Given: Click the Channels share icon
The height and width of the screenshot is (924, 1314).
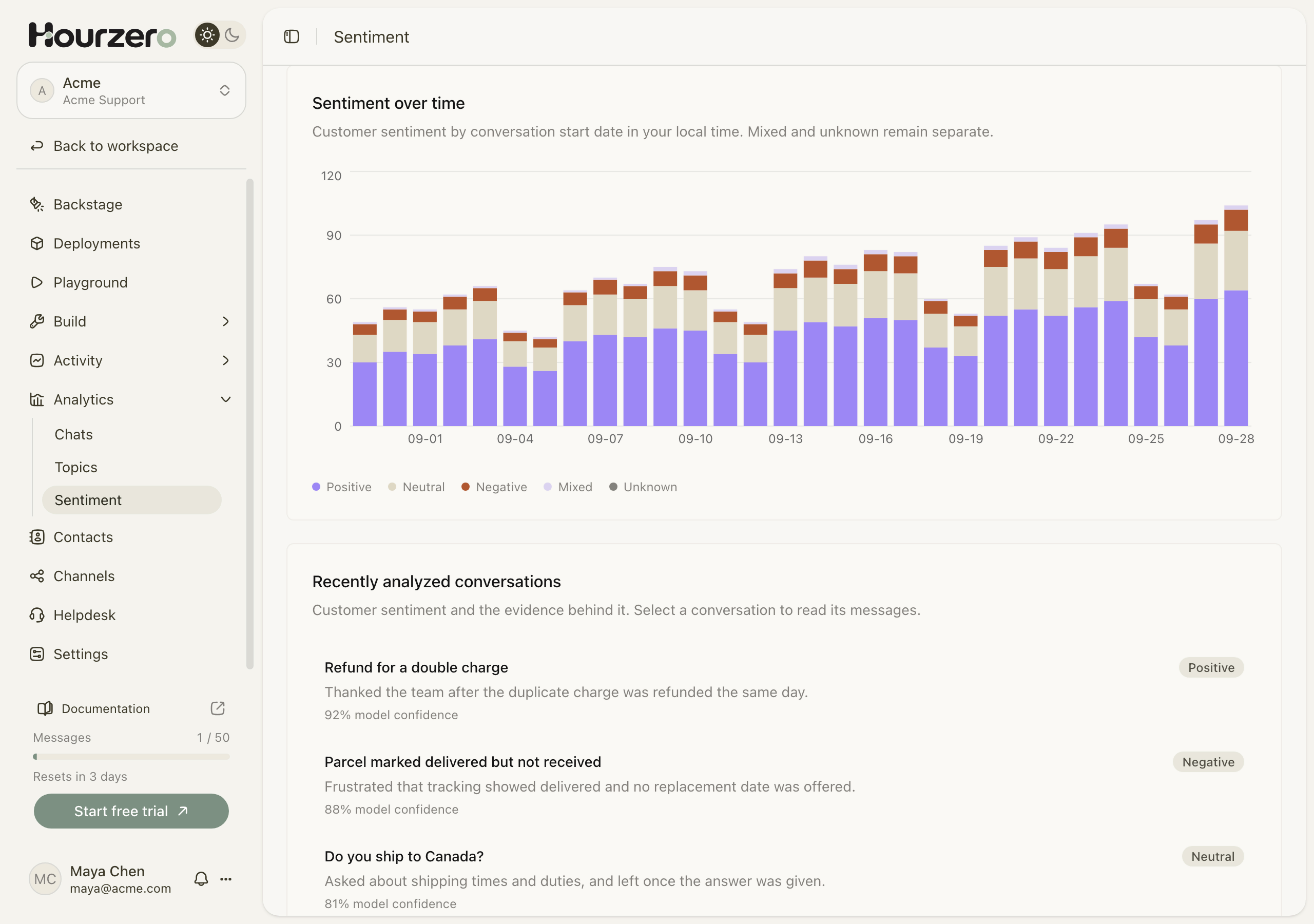Looking at the screenshot, I should click(37, 576).
